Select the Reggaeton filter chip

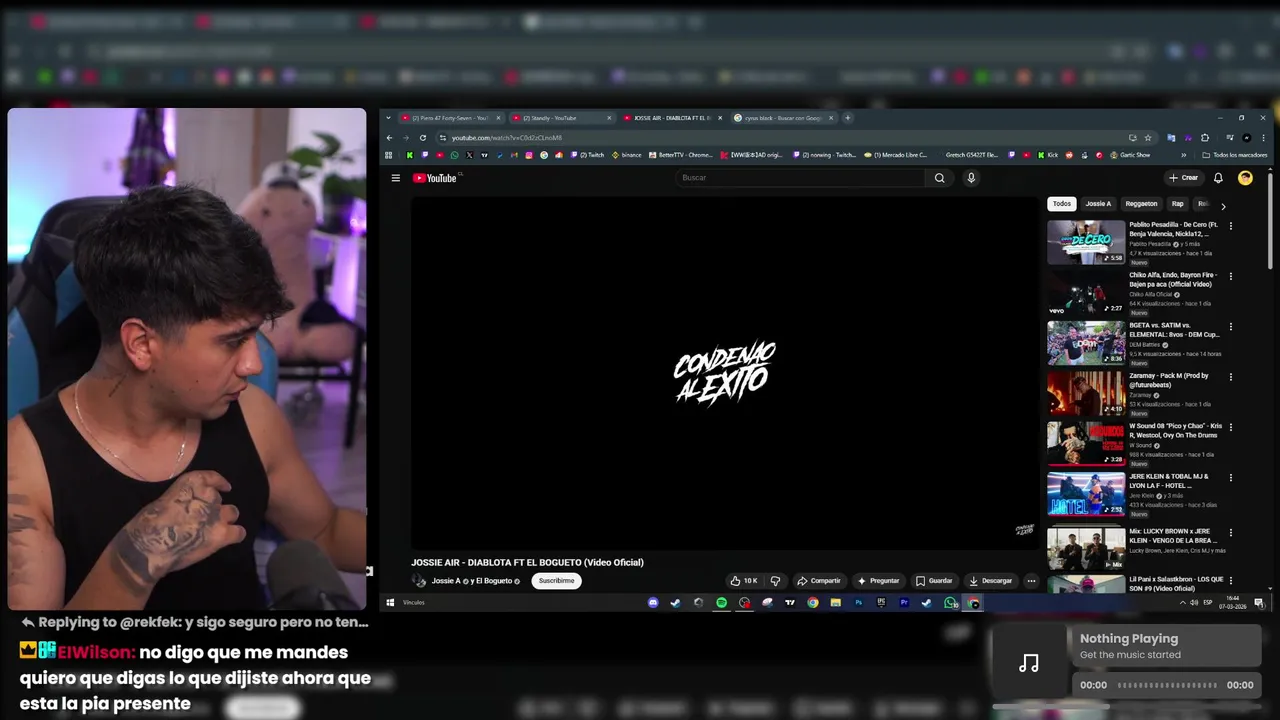[1141, 204]
